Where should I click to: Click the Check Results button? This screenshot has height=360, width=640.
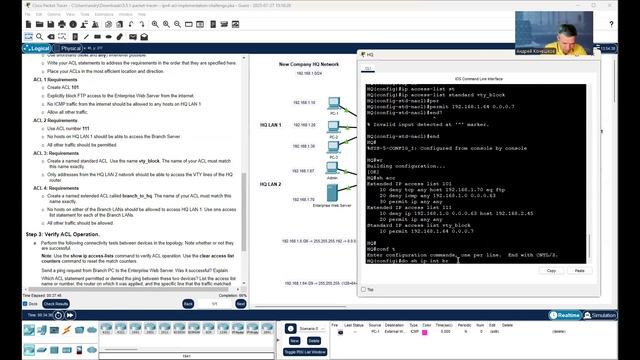click(x=56, y=304)
